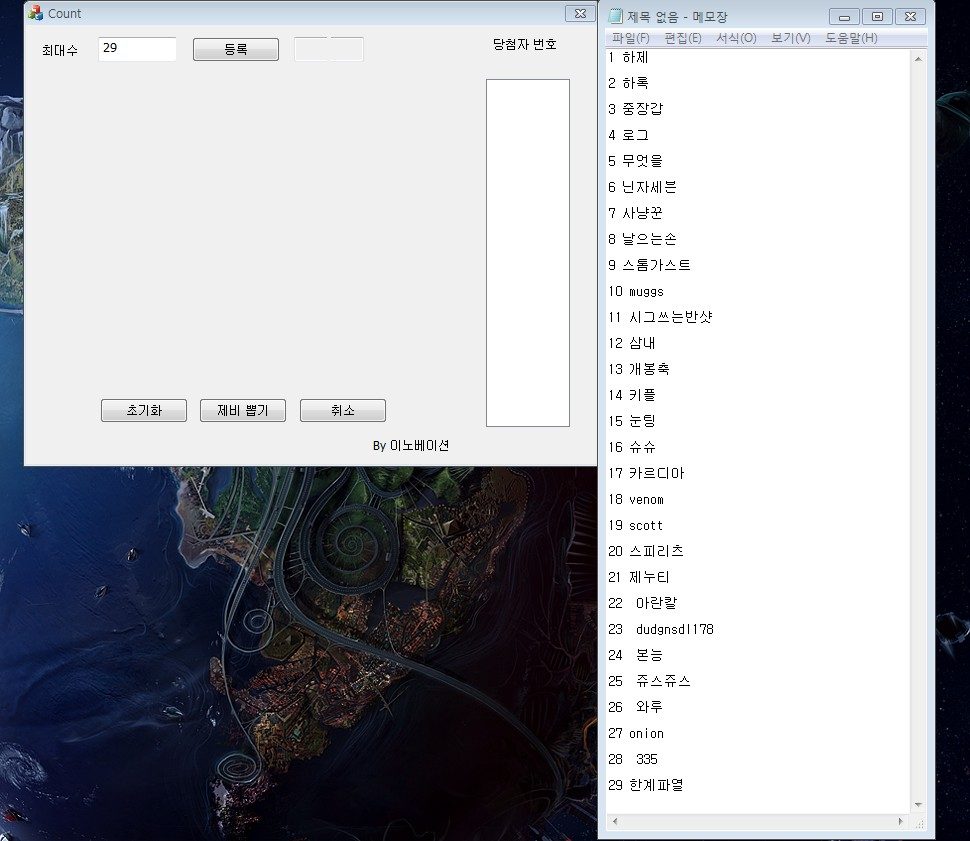Minimize the Notepad window
The height and width of the screenshot is (841, 970).
844,17
